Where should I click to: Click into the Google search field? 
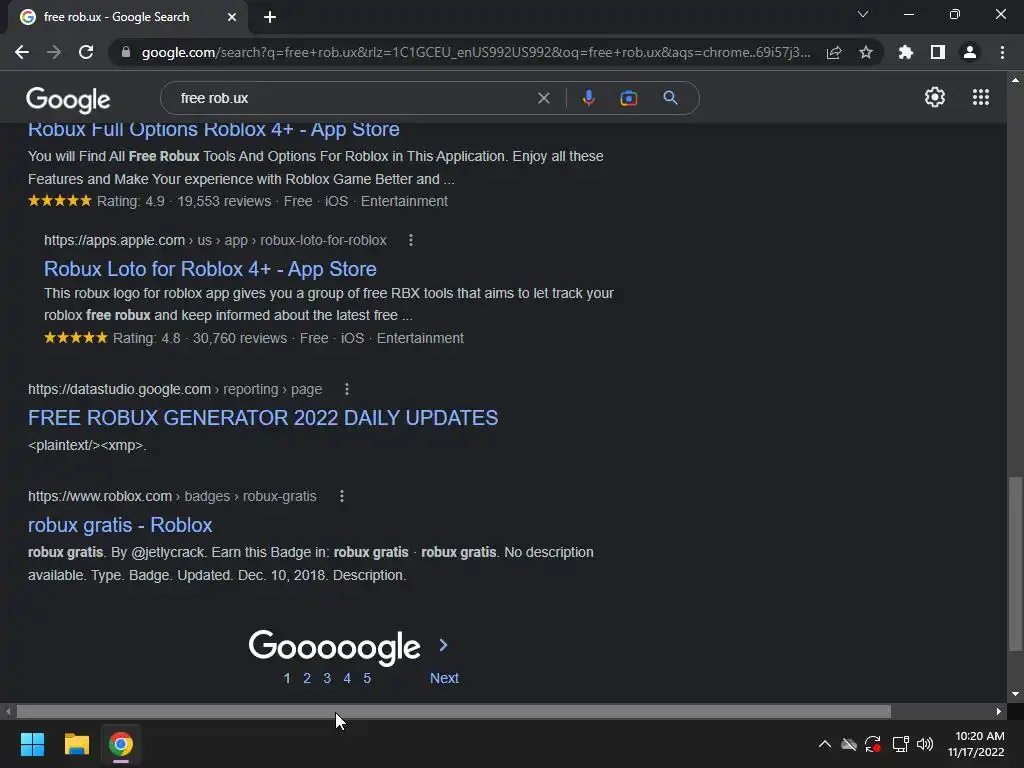pos(353,98)
